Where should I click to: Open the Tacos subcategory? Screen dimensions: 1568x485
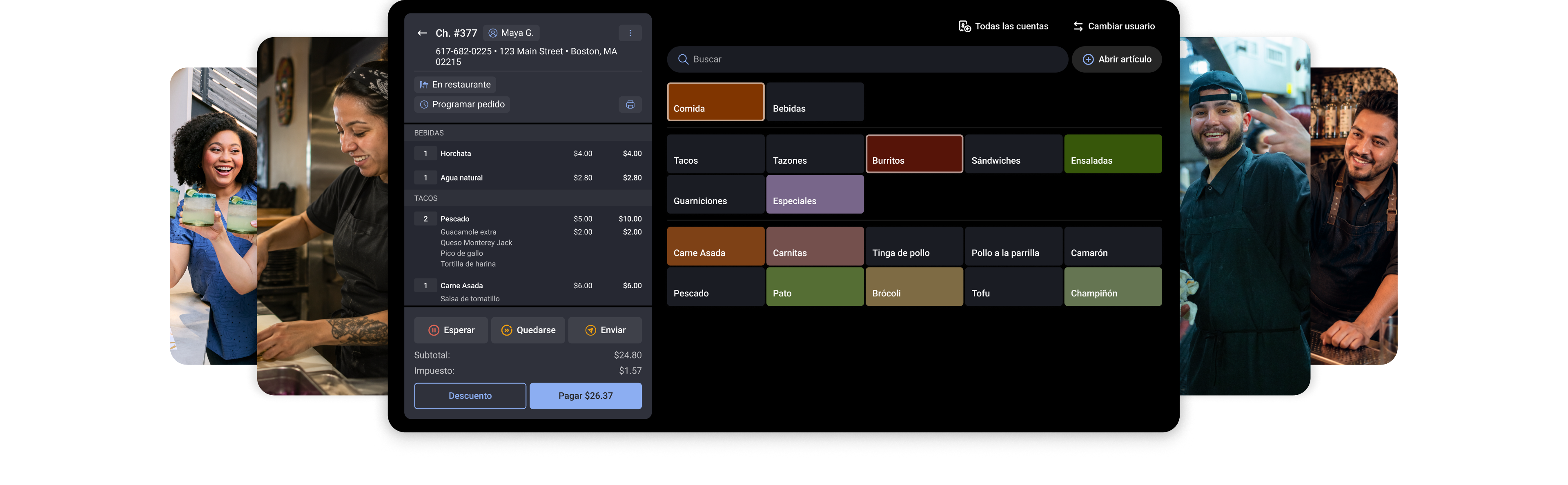coord(716,154)
